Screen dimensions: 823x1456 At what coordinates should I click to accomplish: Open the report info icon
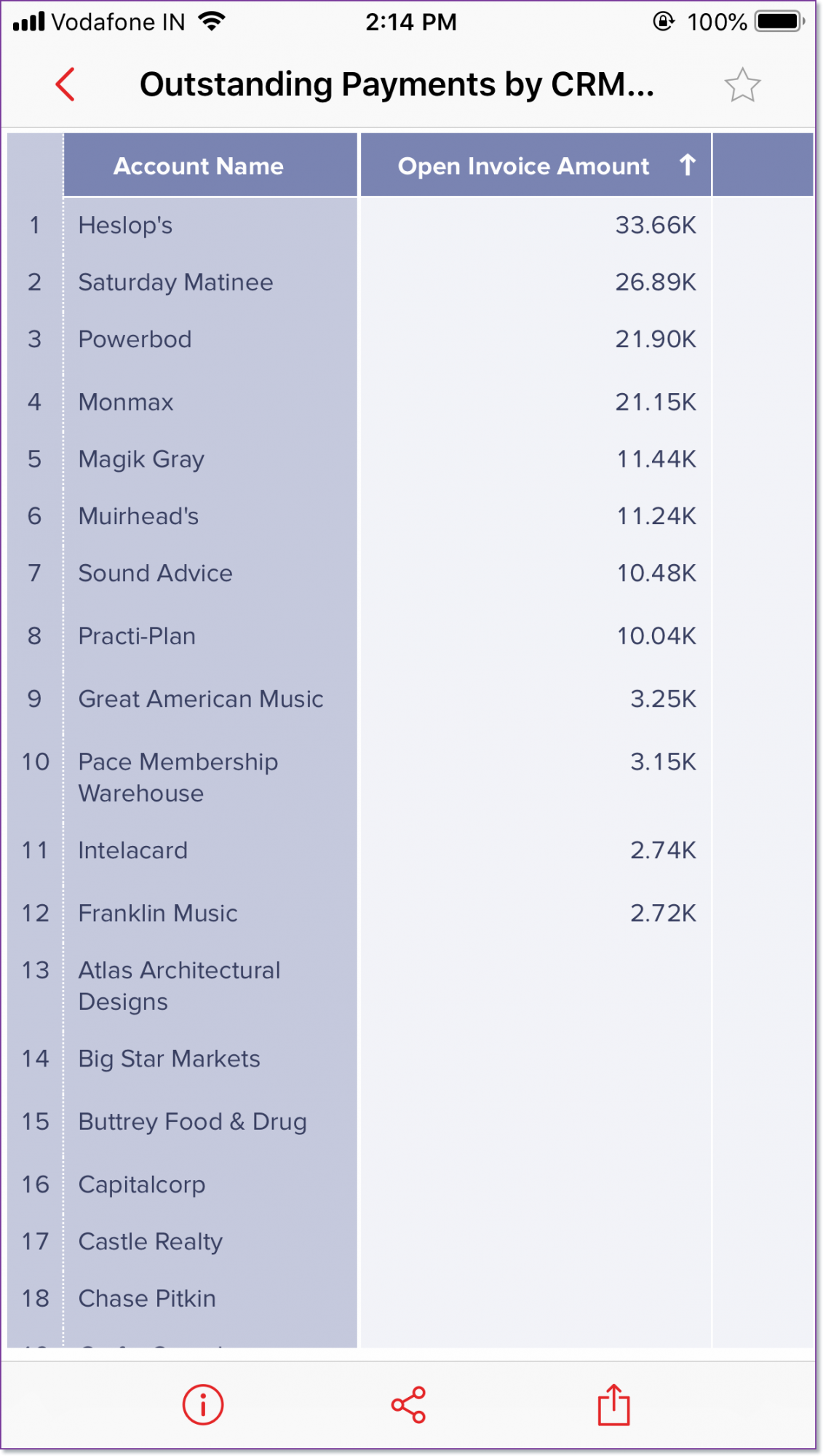coord(202,1404)
